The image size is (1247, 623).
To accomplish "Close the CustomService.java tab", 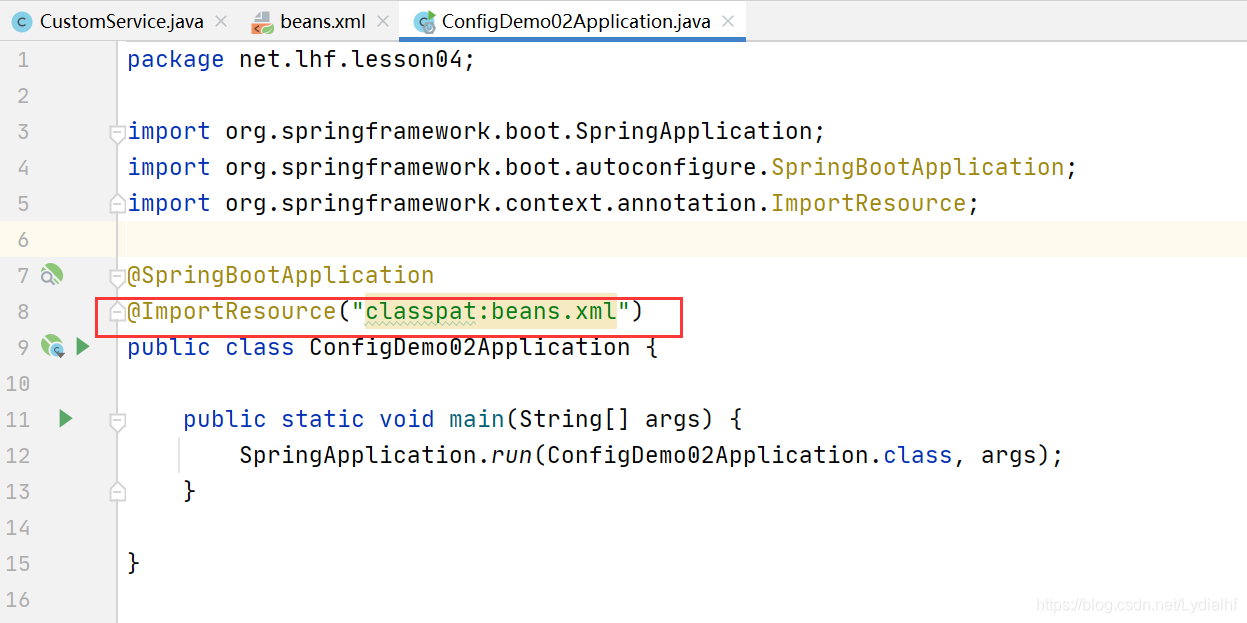I will point(221,21).
